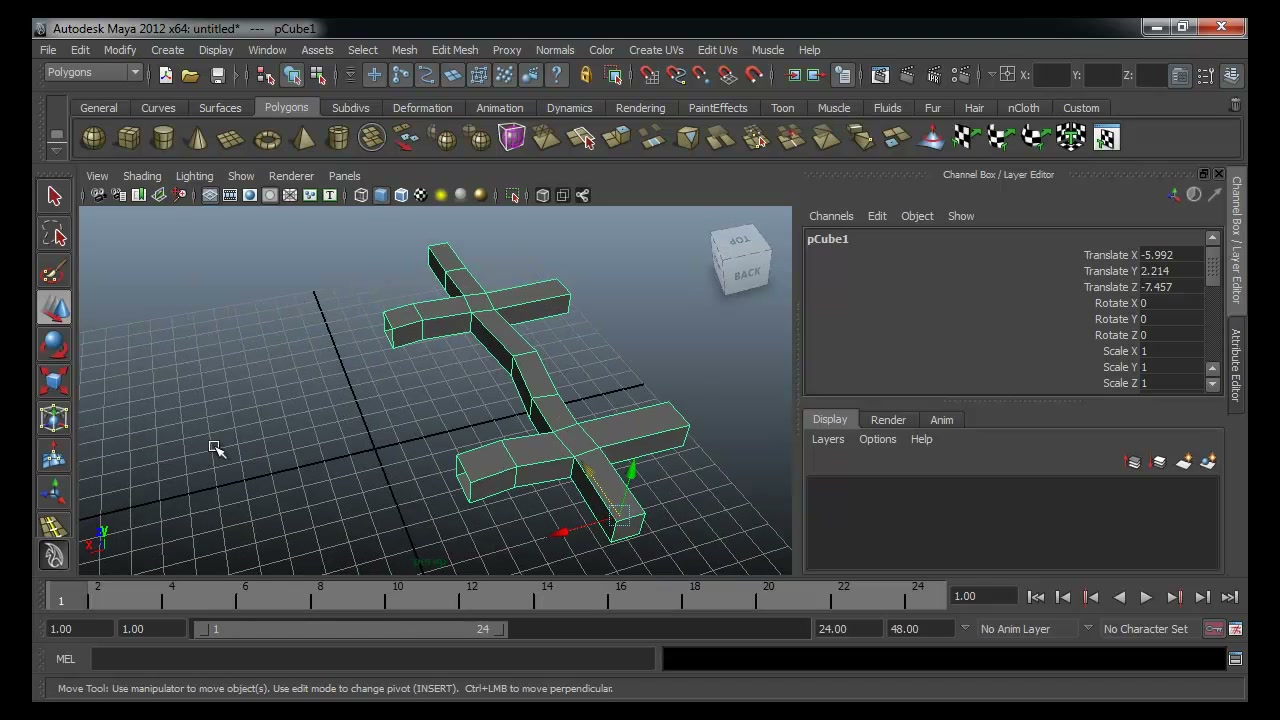The image size is (1280, 720).
Task: Open the No Character Set dropdown
Action: (x=1146, y=629)
